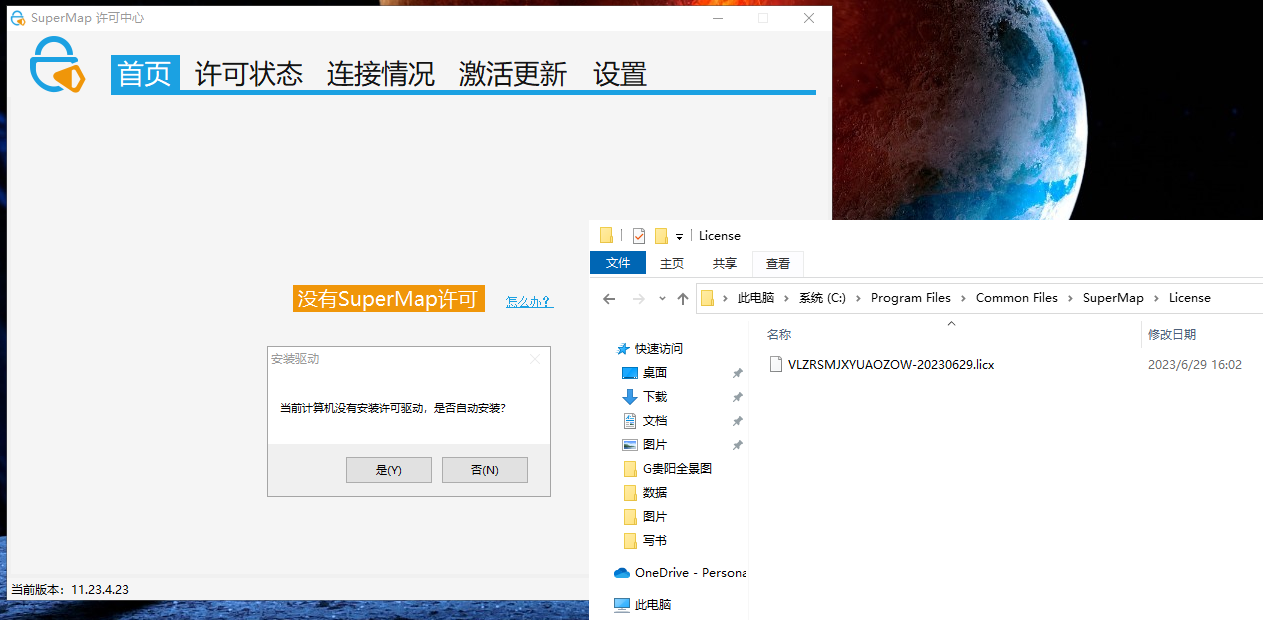
Task: Click the 2023/6/29 16:02 date cell
Action: 1195,365
